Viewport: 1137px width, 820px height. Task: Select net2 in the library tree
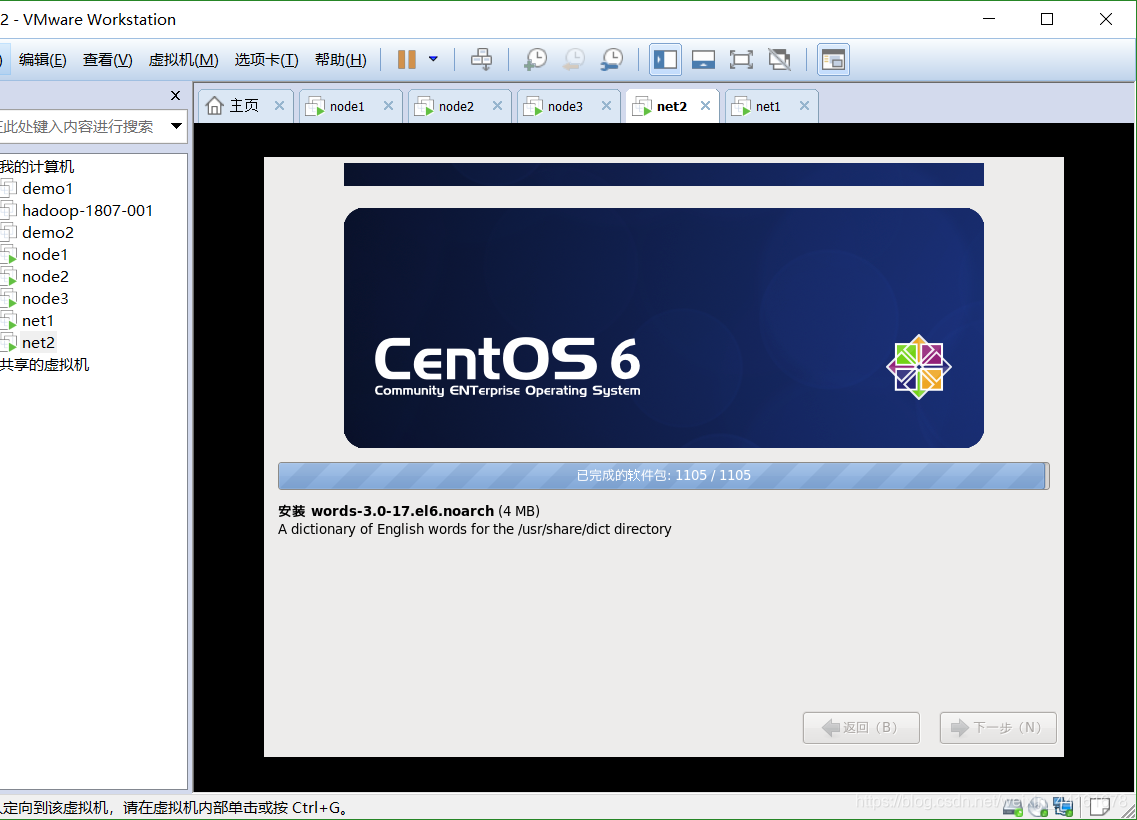click(x=38, y=342)
